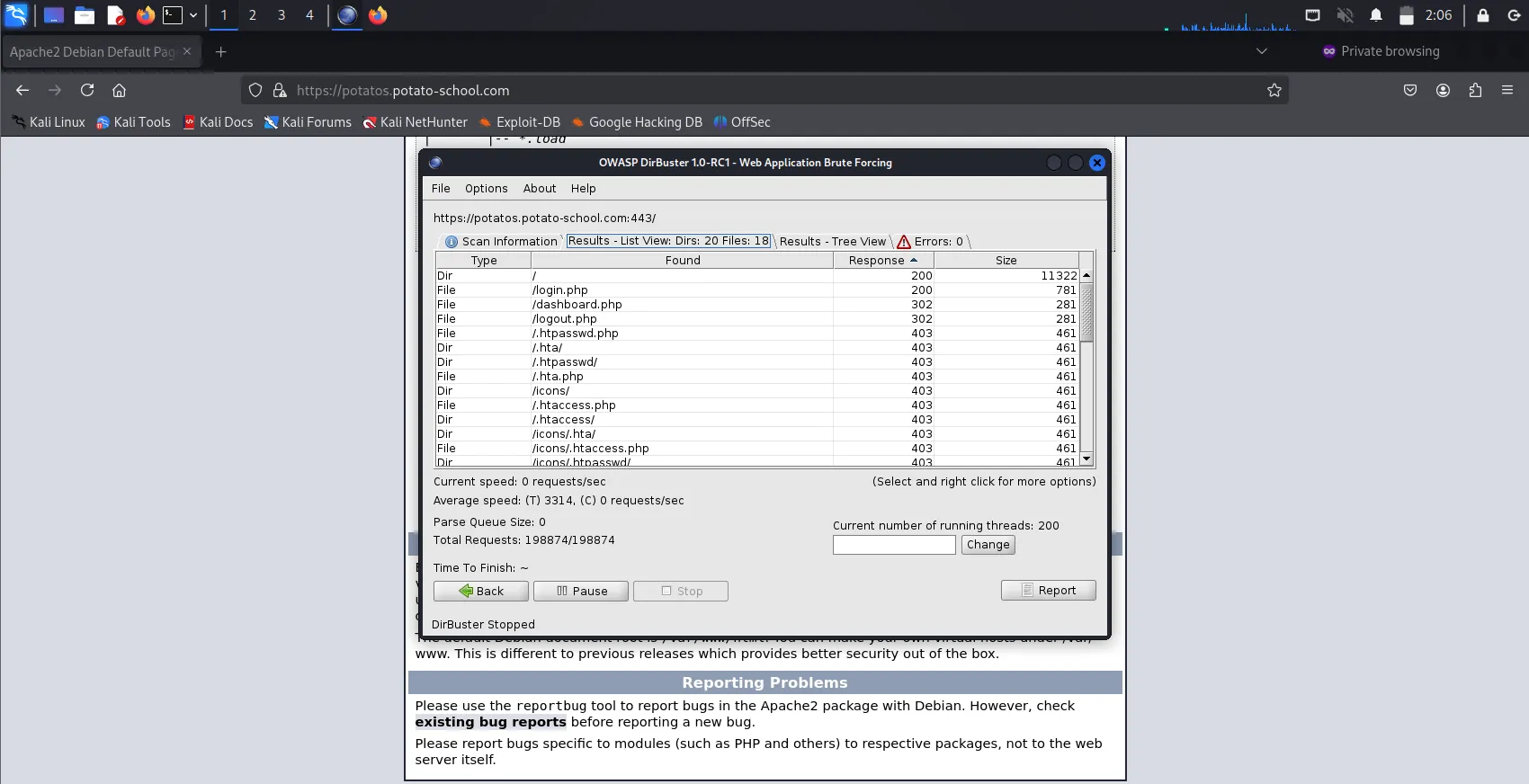Follow the existing bug reports link

490,722
